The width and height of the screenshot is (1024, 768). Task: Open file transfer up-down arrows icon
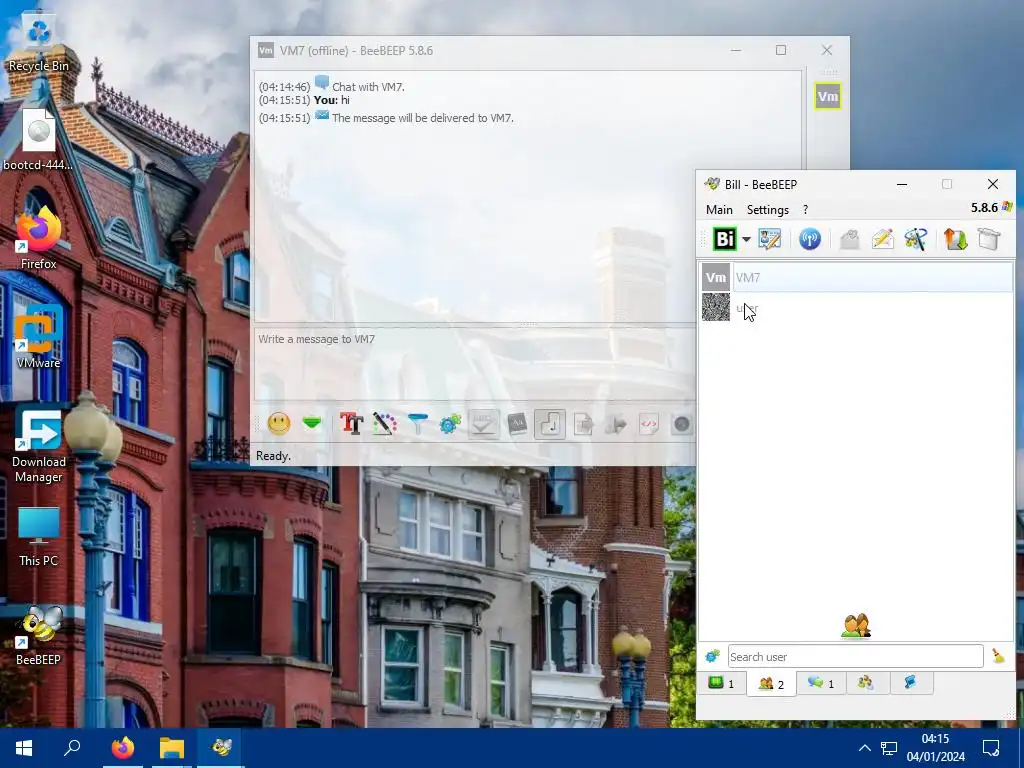pos(955,239)
